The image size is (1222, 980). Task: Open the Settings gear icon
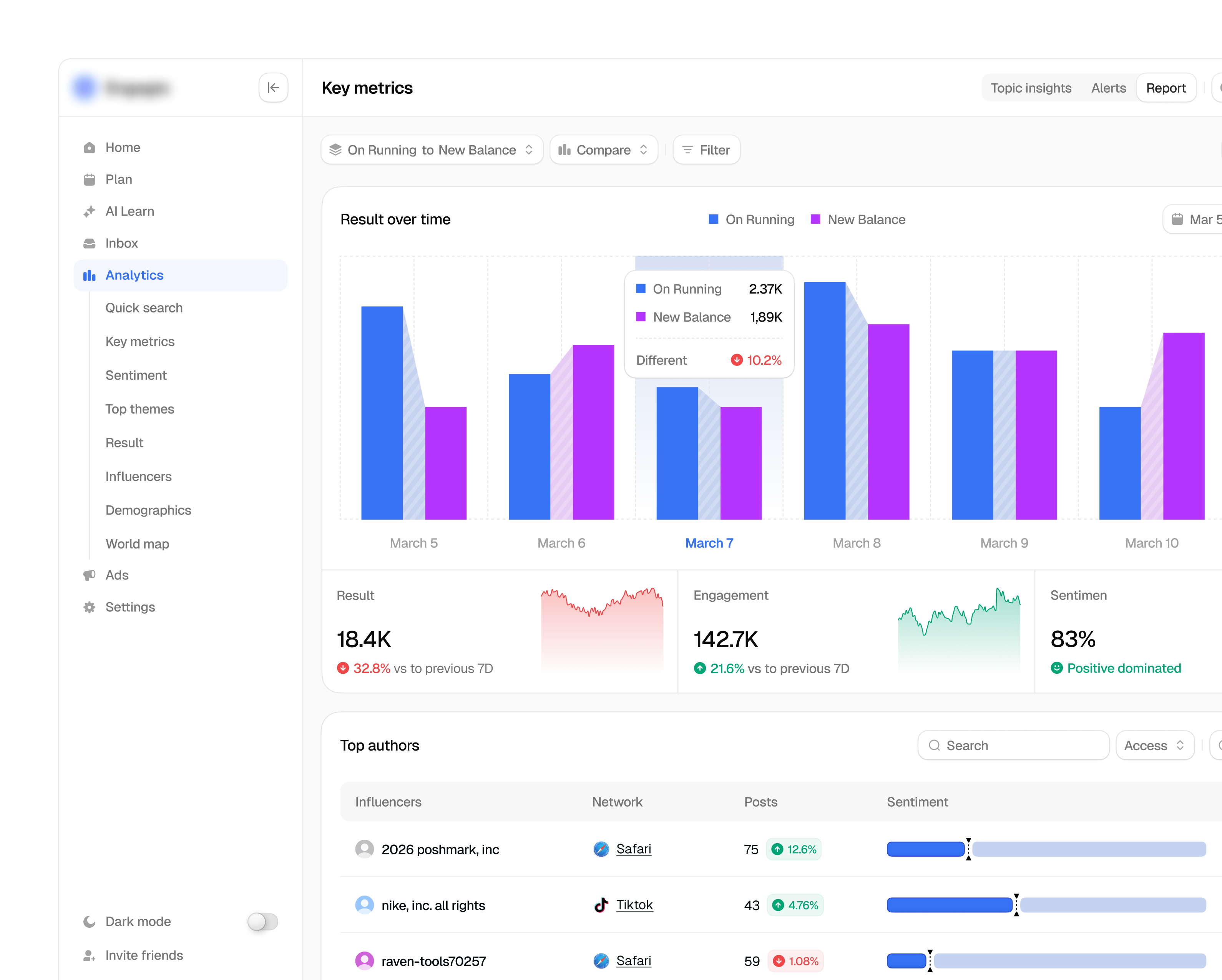90,607
